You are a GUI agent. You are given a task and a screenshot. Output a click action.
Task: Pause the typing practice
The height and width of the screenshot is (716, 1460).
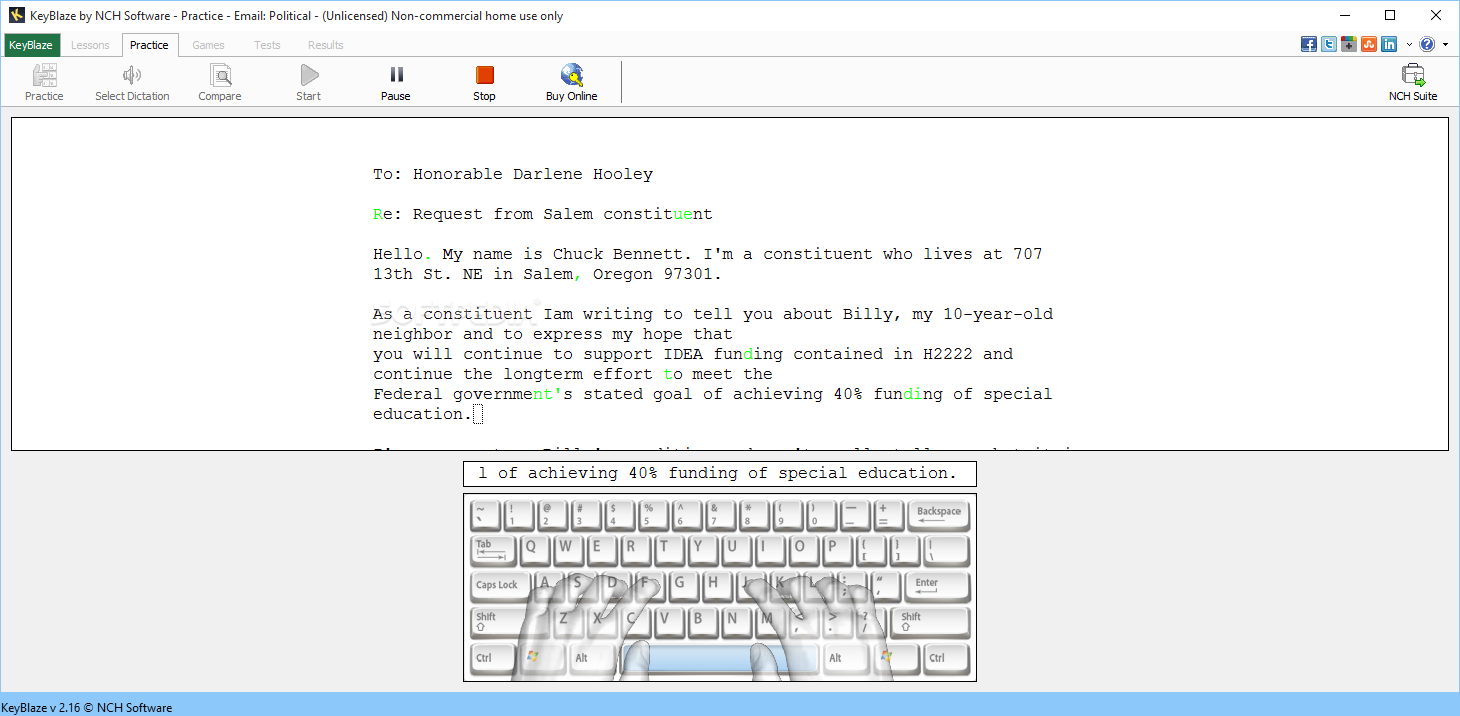pos(396,82)
